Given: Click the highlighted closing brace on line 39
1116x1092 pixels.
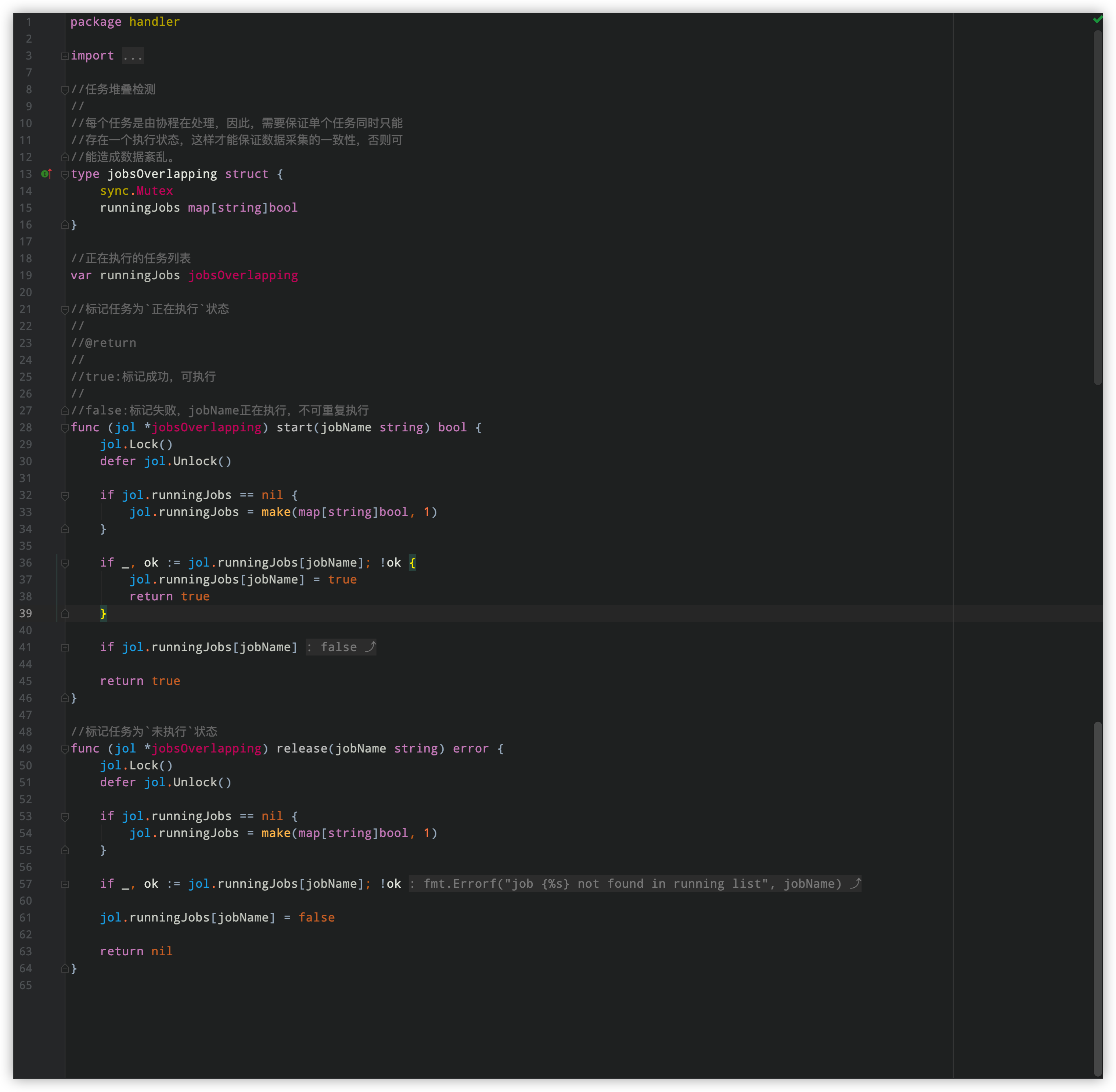Looking at the screenshot, I should click(103, 613).
